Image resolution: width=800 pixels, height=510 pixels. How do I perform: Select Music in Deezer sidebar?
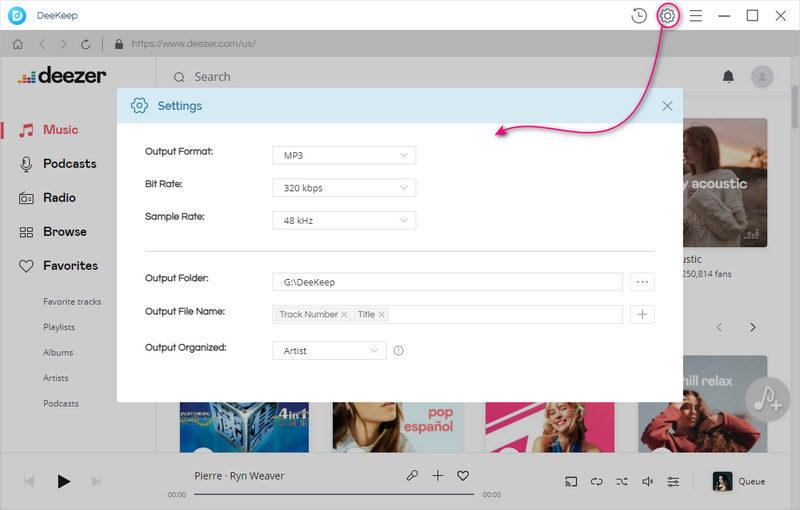(48, 130)
